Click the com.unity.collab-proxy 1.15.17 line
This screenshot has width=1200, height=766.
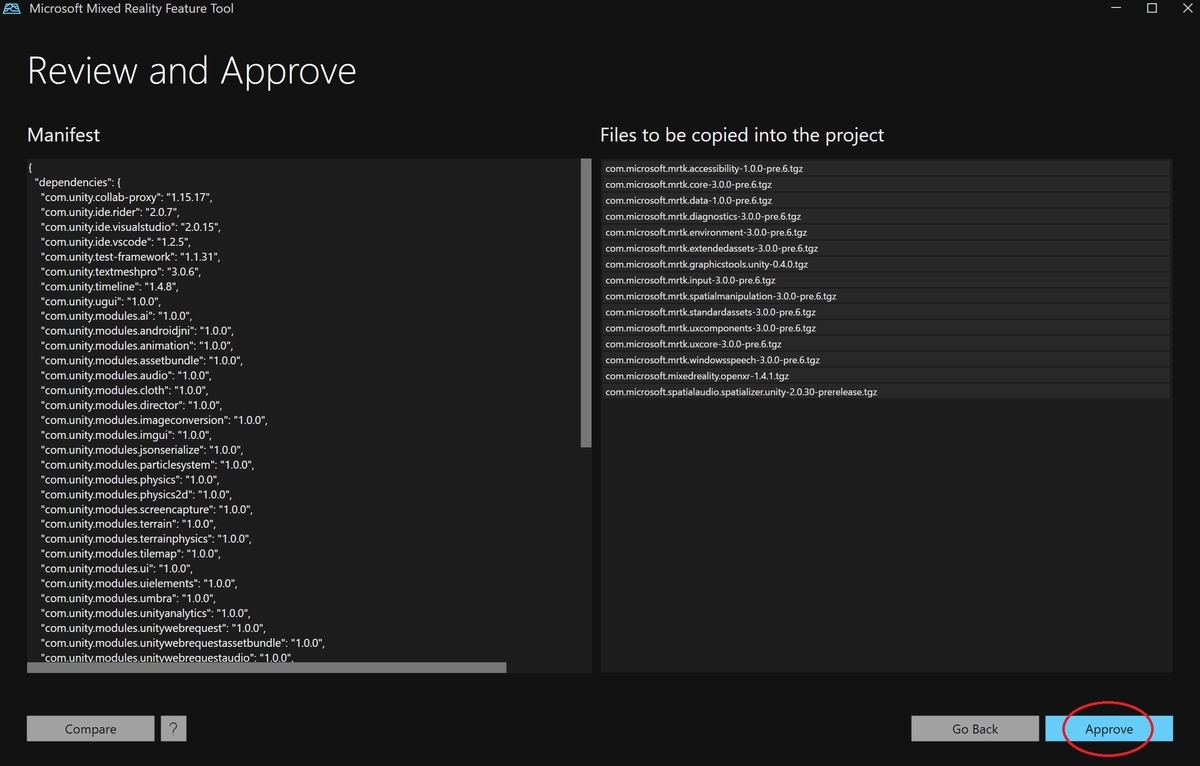(127, 197)
